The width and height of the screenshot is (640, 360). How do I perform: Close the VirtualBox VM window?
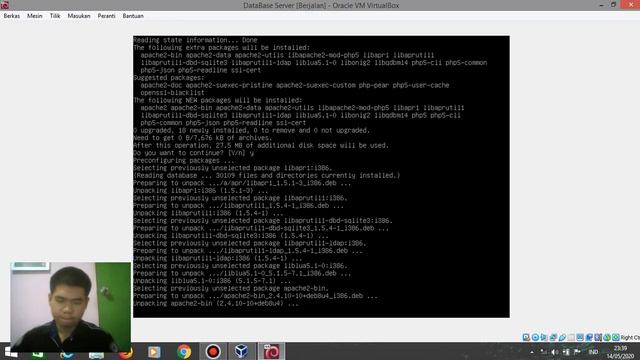[631, 5]
